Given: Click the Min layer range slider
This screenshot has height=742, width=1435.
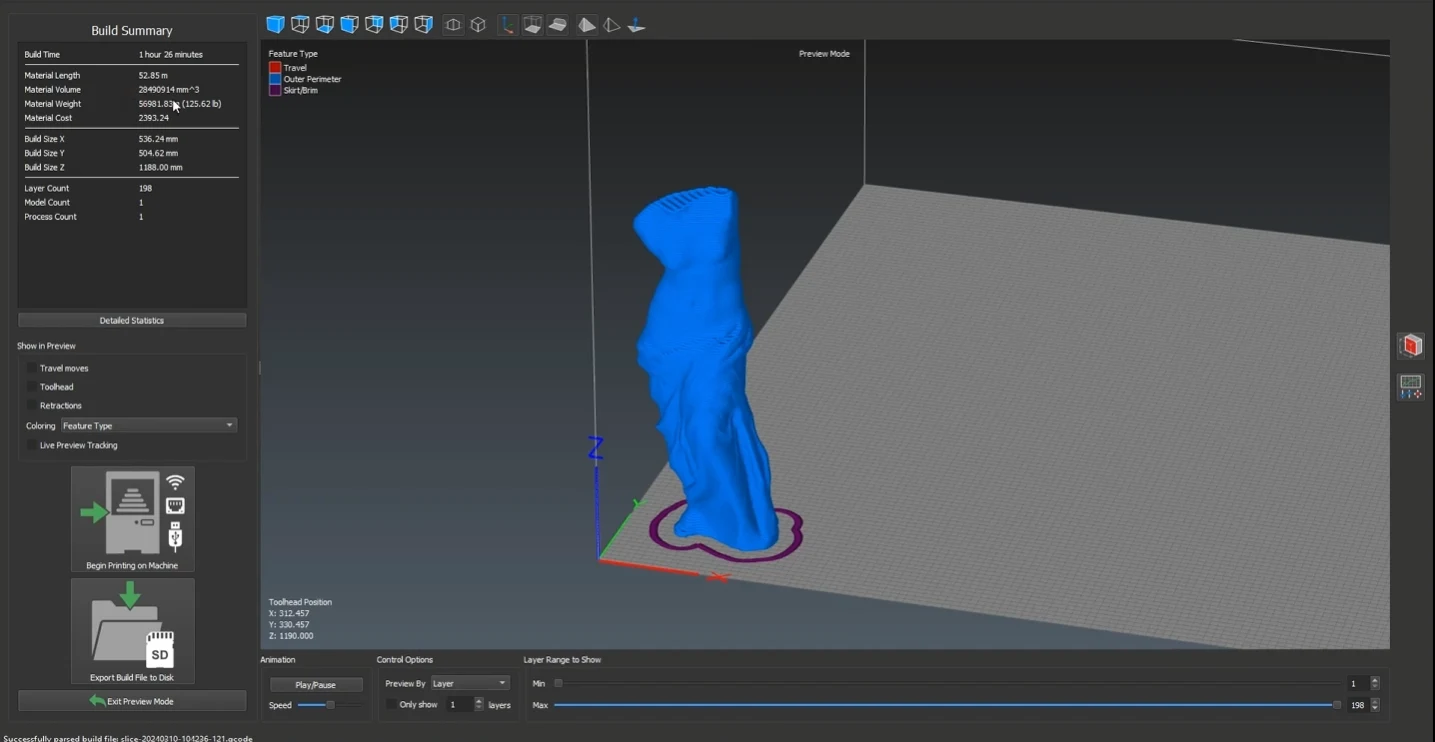Looking at the screenshot, I should pos(946,684).
